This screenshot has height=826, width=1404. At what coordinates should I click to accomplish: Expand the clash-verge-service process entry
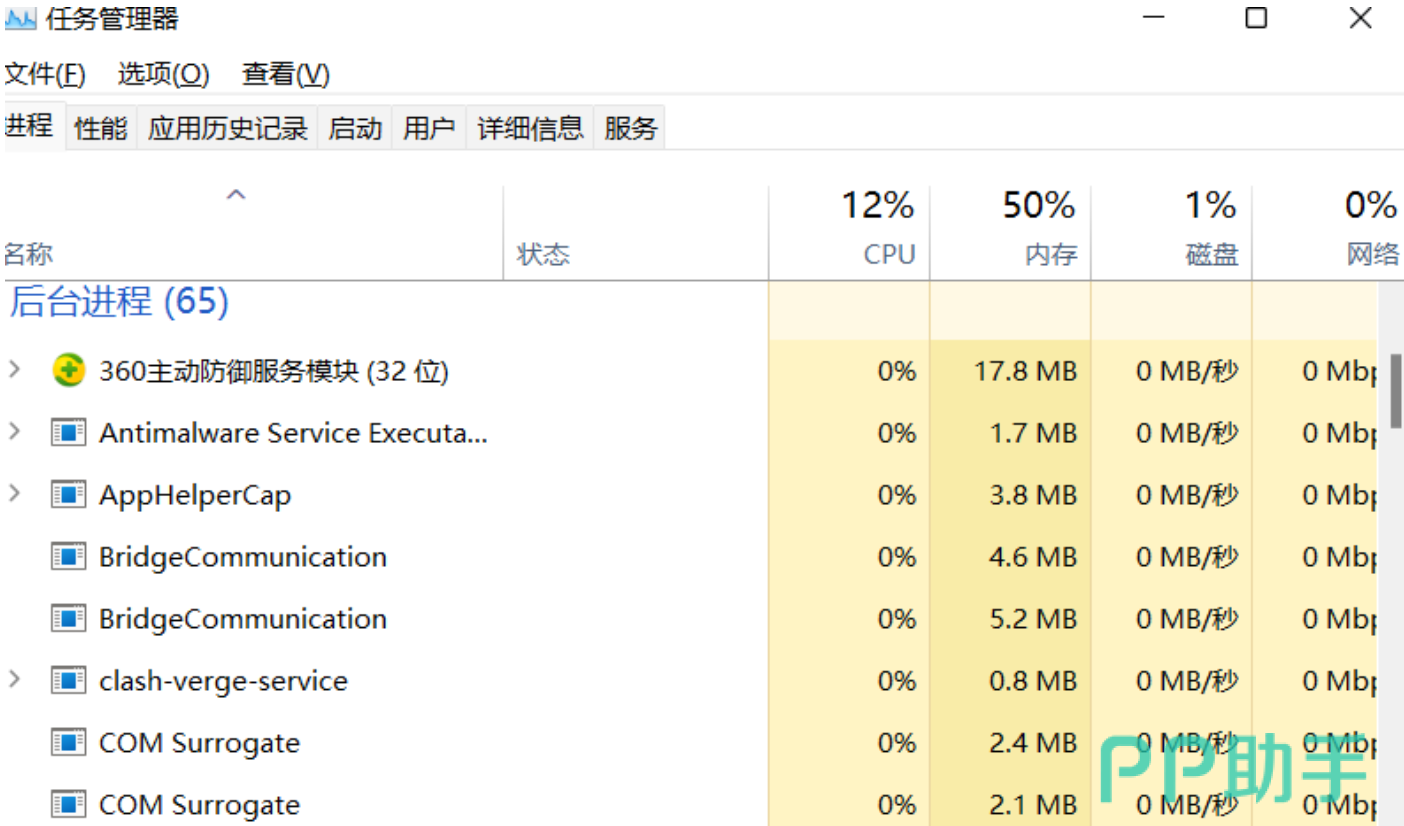[14, 680]
